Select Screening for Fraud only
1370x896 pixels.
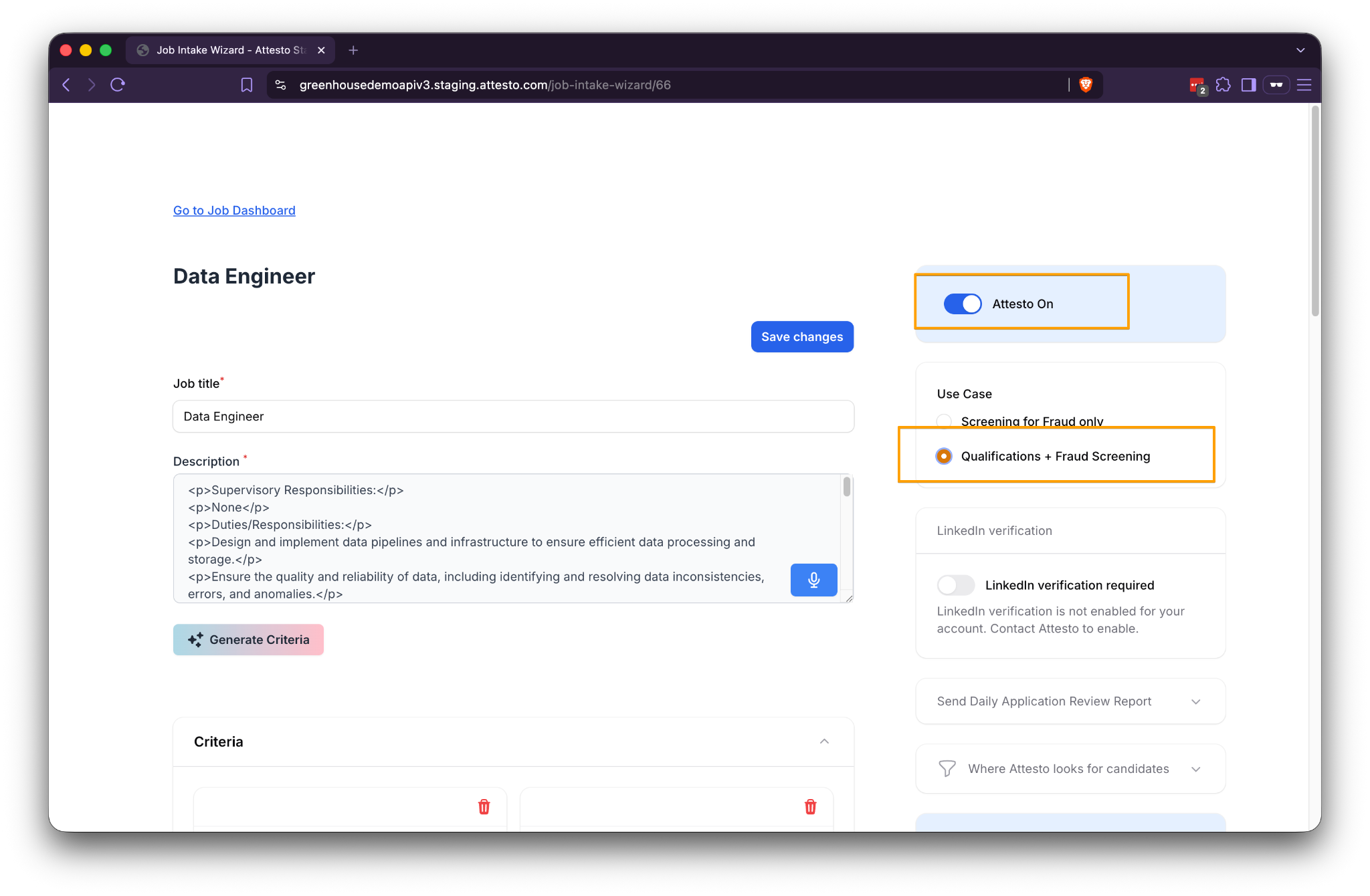pyautogui.click(x=944, y=421)
